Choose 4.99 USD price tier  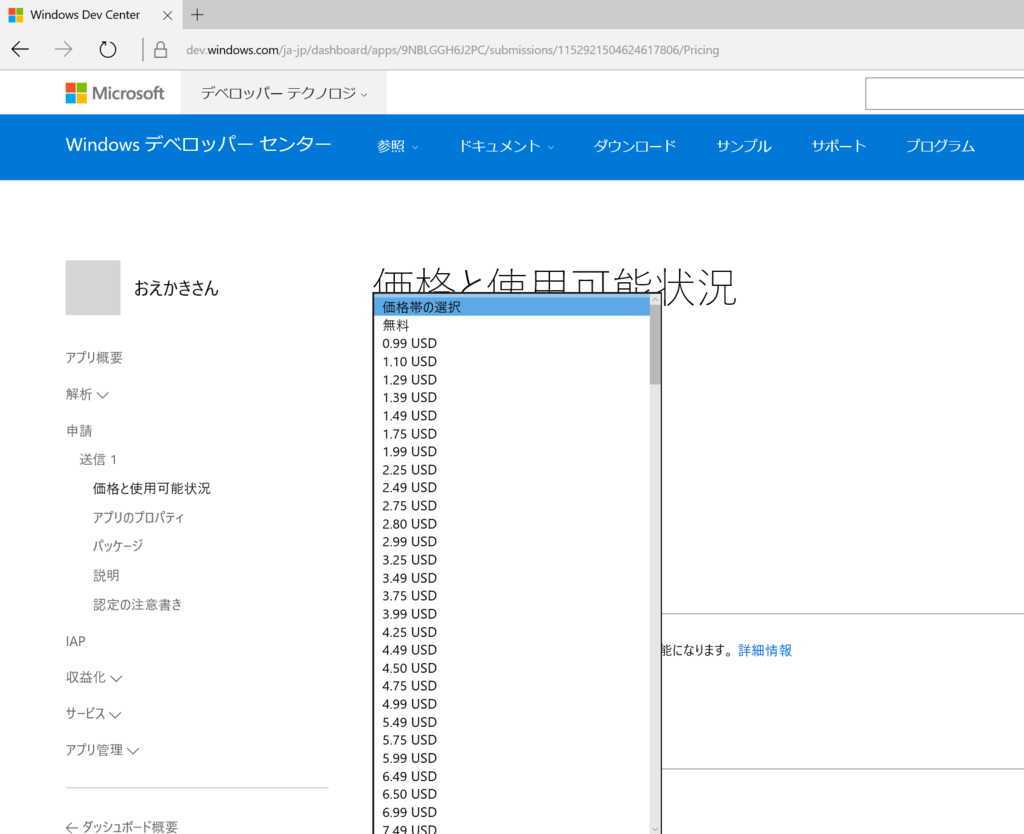[x=512, y=704]
